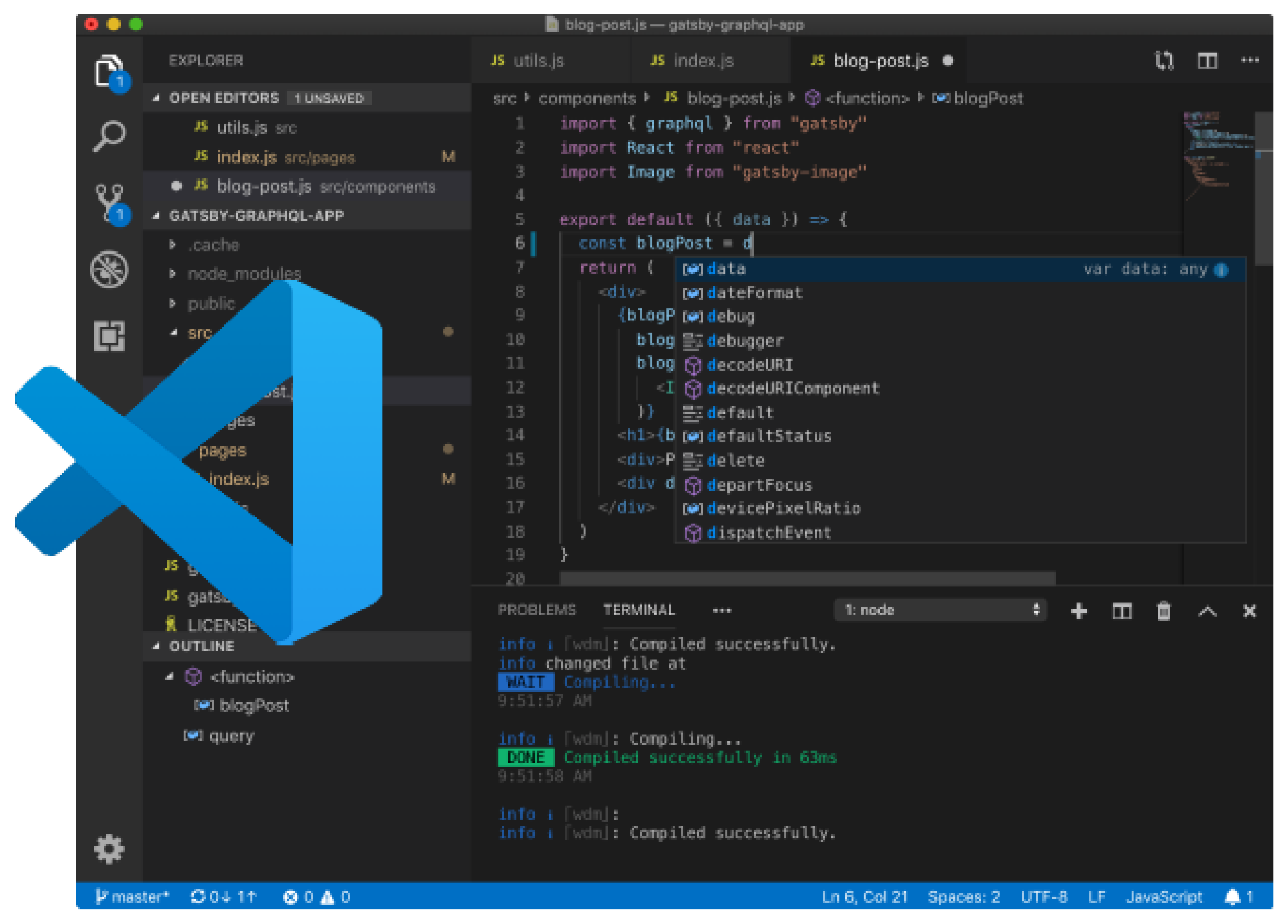Click the notification bell in status bar

coord(1232,896)
